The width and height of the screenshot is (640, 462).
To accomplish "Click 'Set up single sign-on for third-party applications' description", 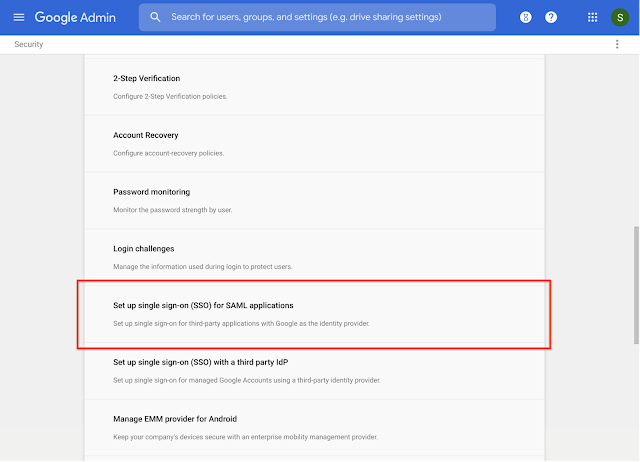I will (241, 323).
